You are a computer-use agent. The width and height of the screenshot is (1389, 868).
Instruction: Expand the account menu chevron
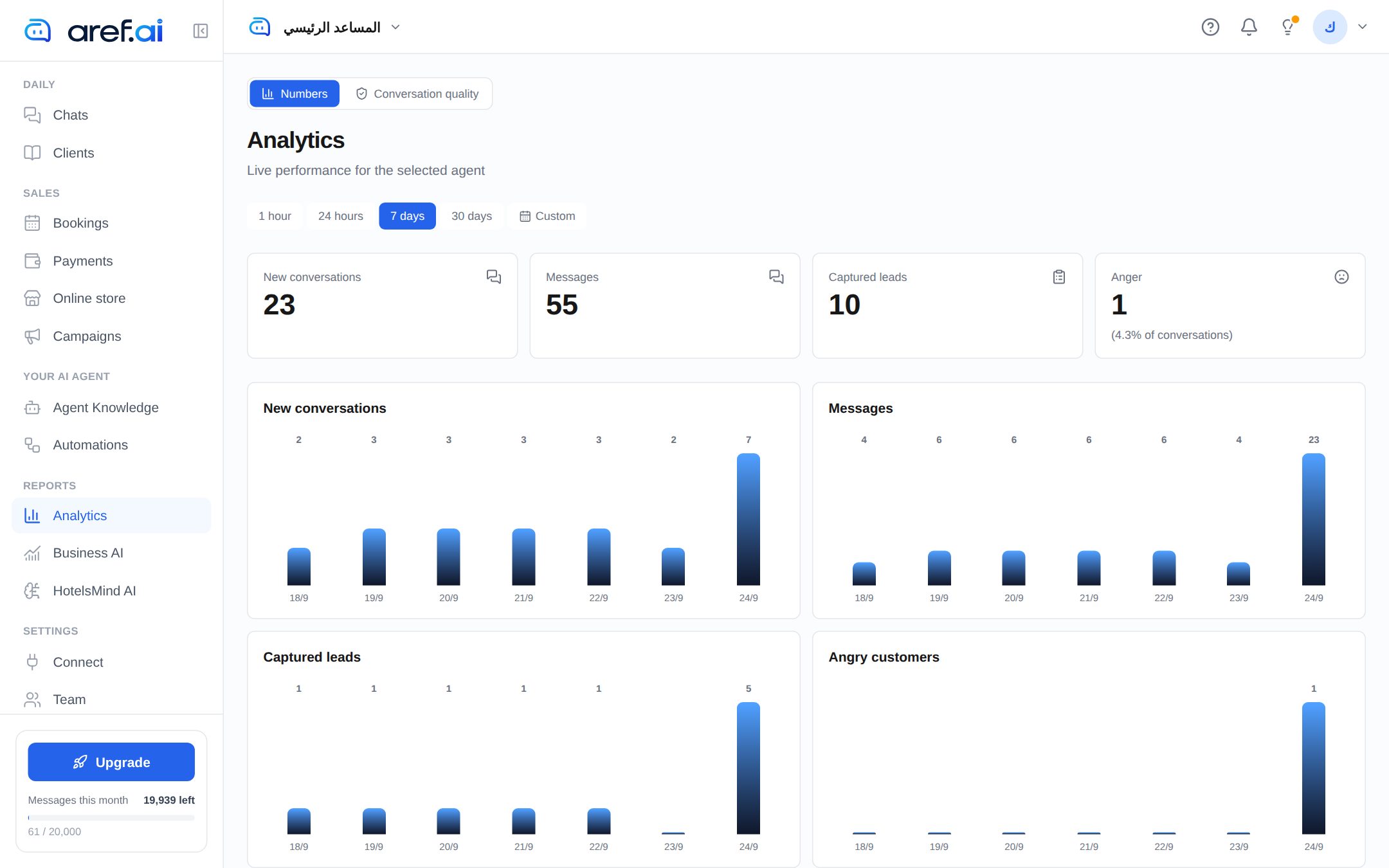(x=1362, y=27)
